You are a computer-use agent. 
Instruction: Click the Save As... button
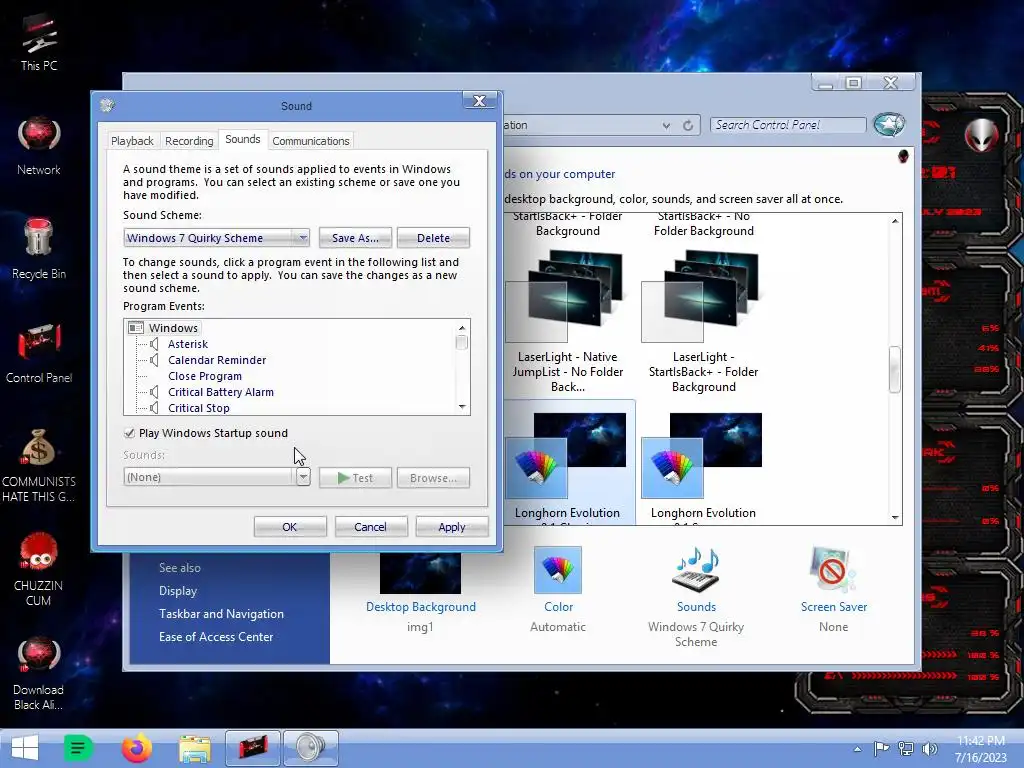355,238
